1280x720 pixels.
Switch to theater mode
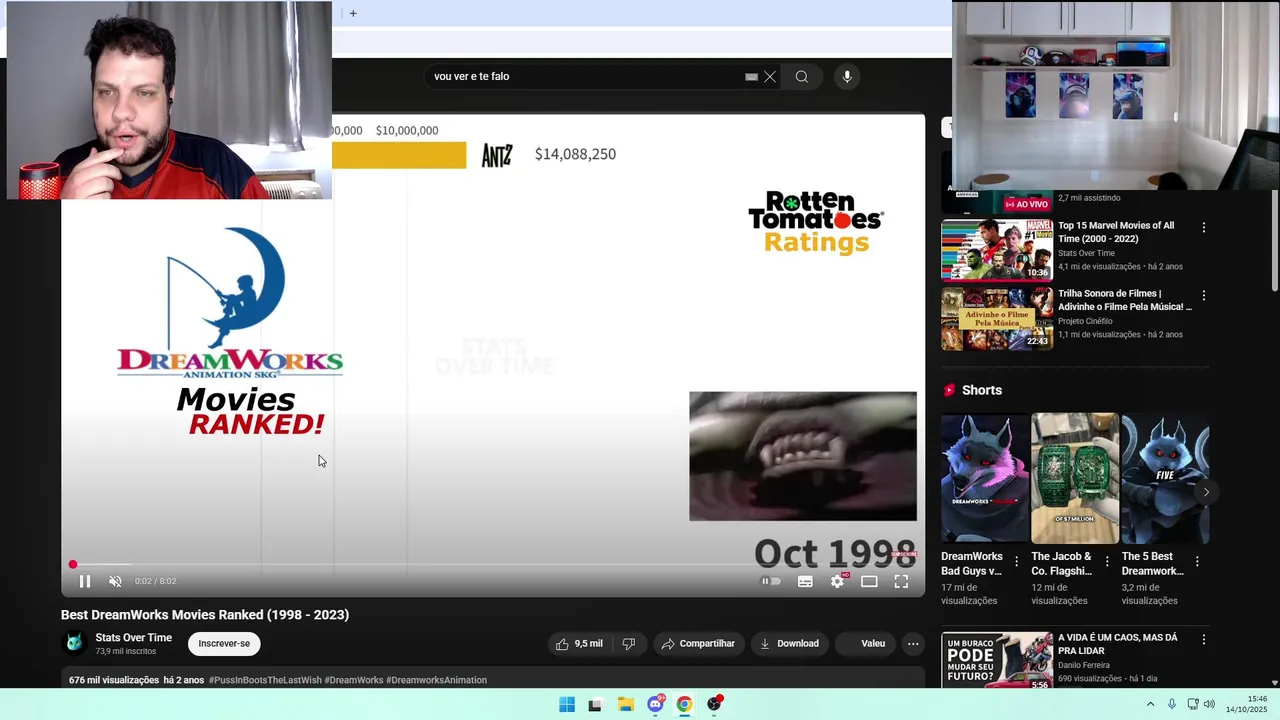click(869, 581)
